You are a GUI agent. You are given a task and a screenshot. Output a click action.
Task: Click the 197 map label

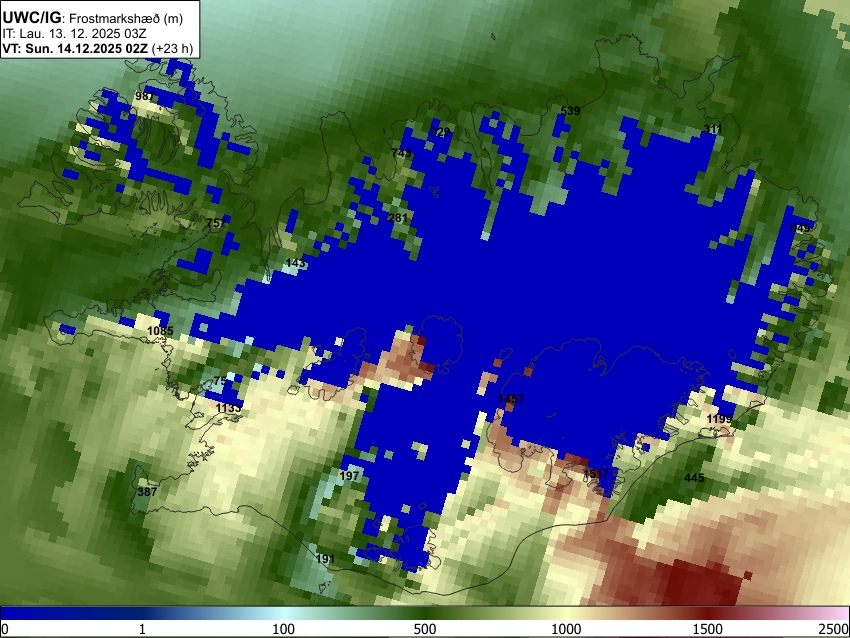click(x=349, y=476)
